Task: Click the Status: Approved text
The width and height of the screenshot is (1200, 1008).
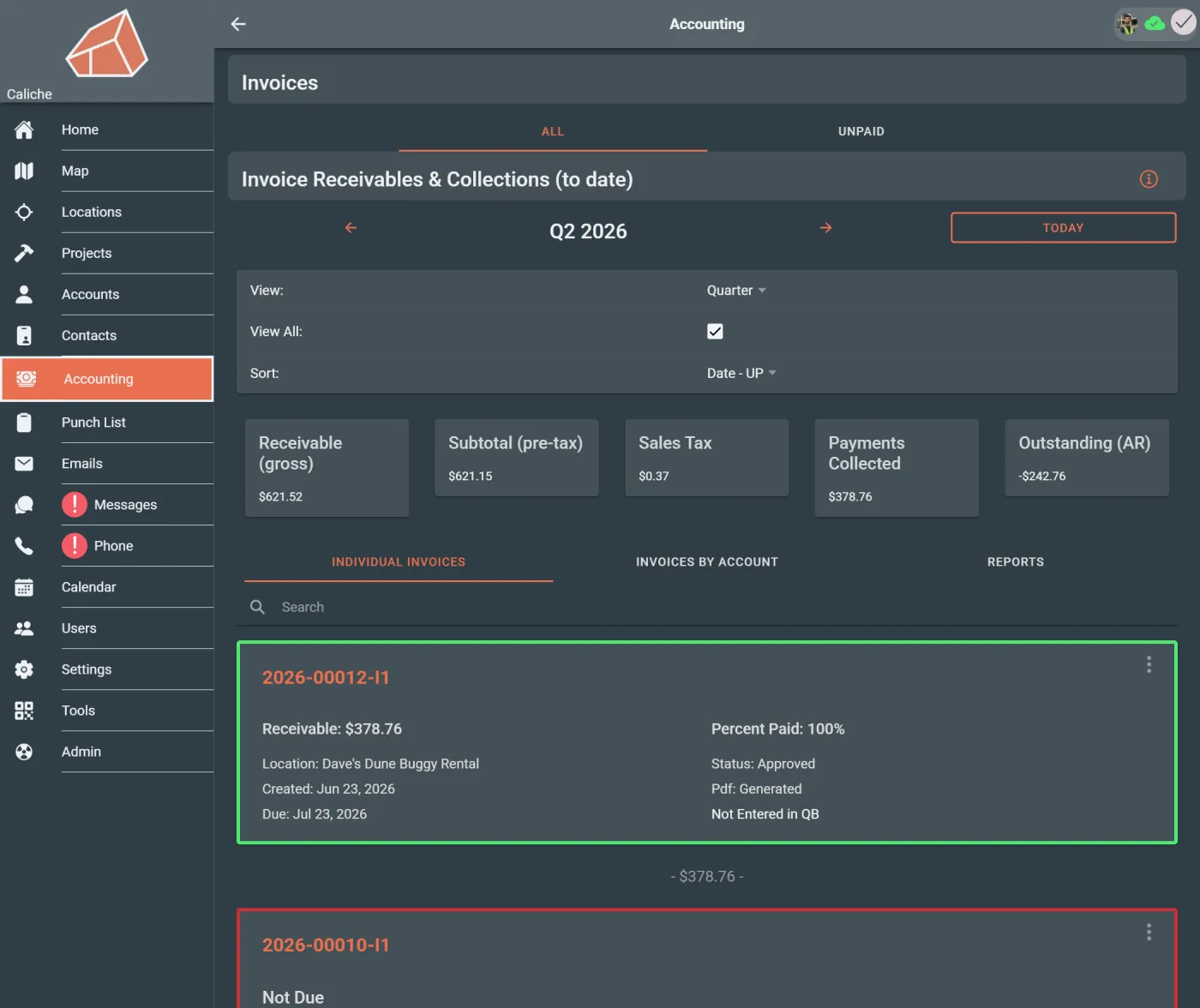Action: 763,764
